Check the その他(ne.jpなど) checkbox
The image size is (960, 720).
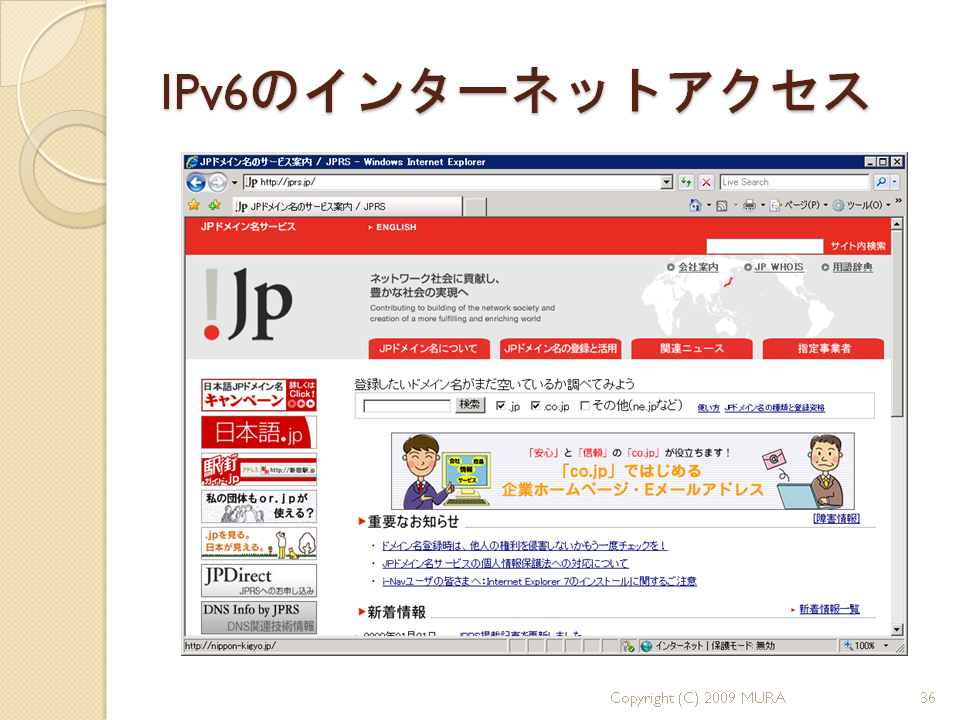pos(585,406)
